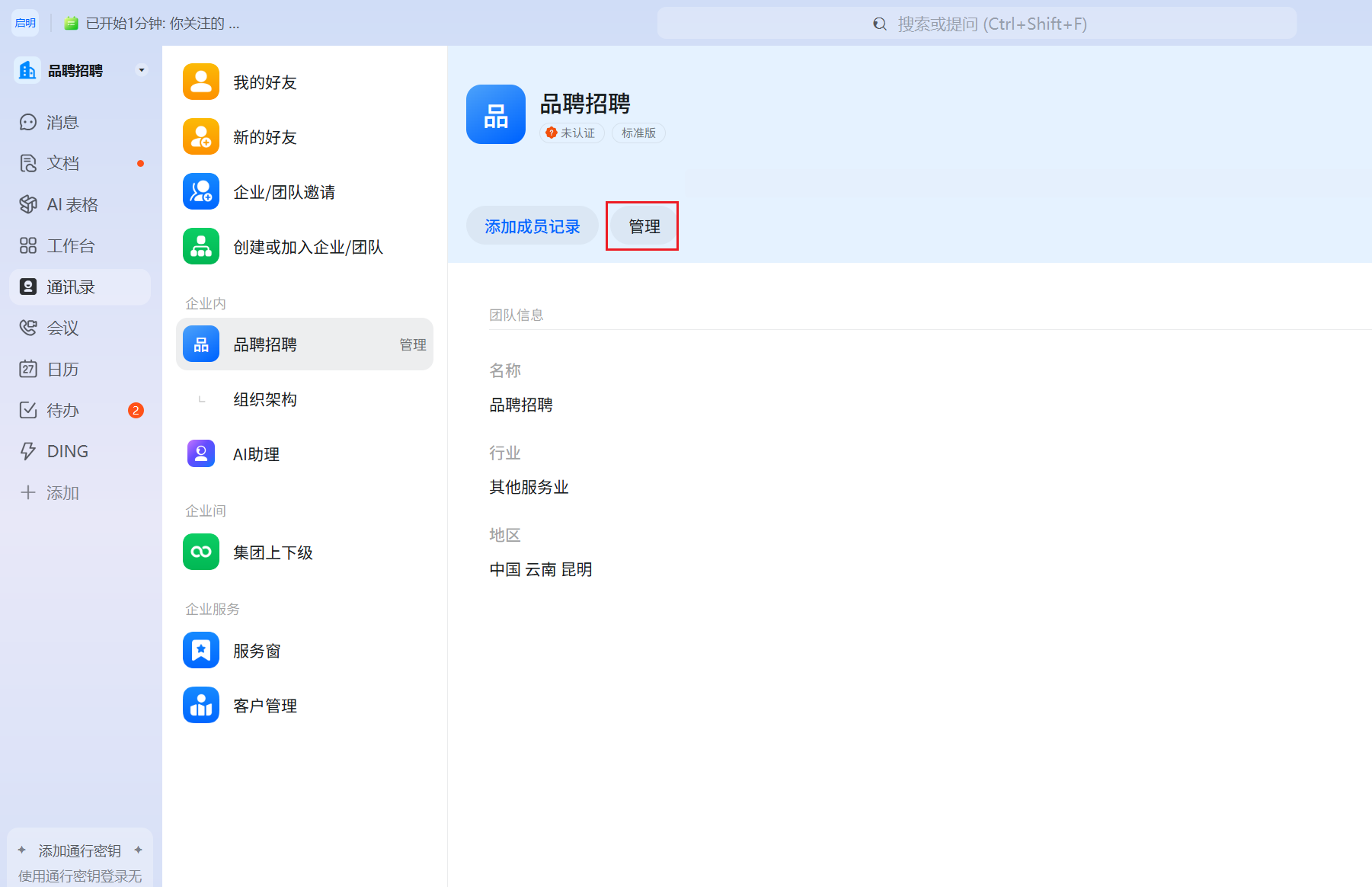
Task: Click the green 创建或加入企业/团队 icon
Action: (x=201, y=247)
